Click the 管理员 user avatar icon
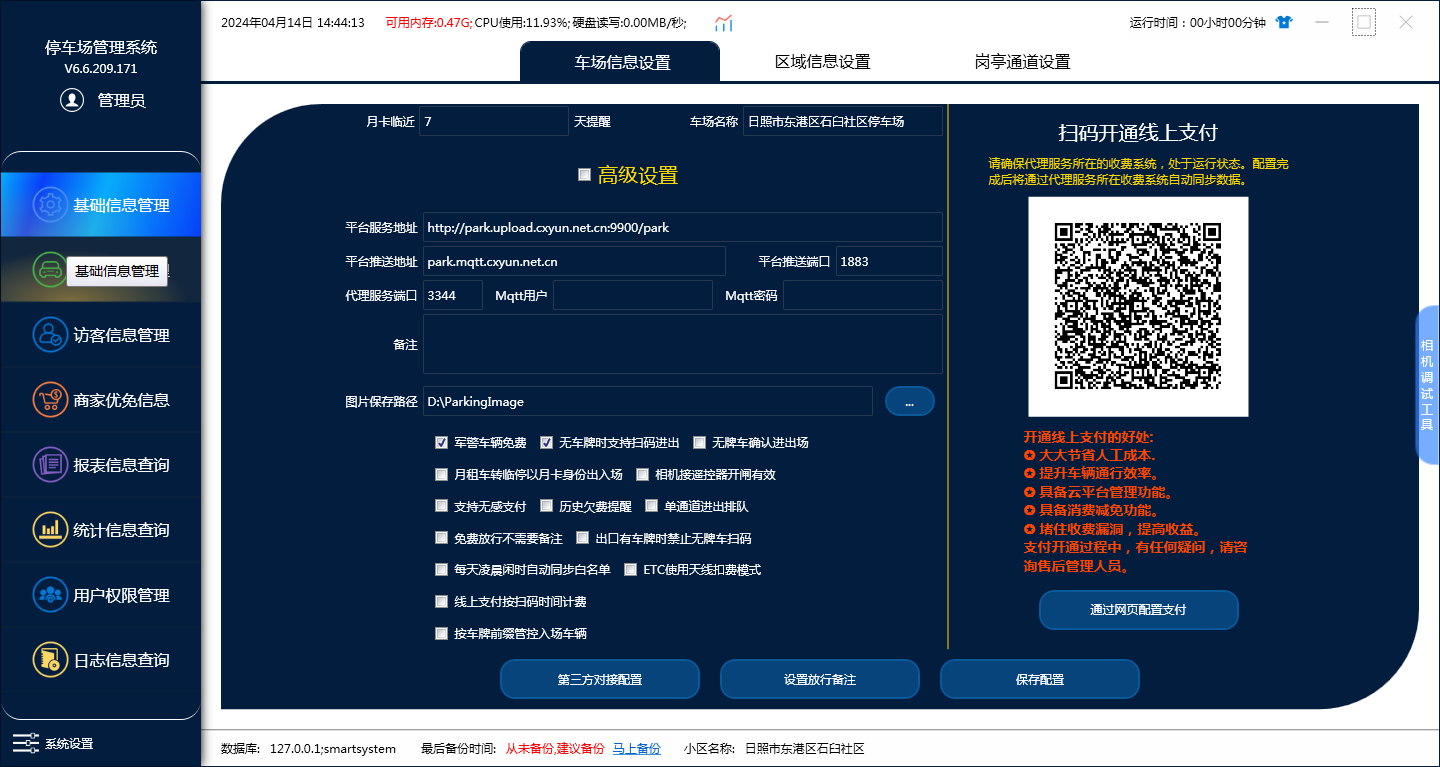The image size is (1440, 767). coord(72,100)
